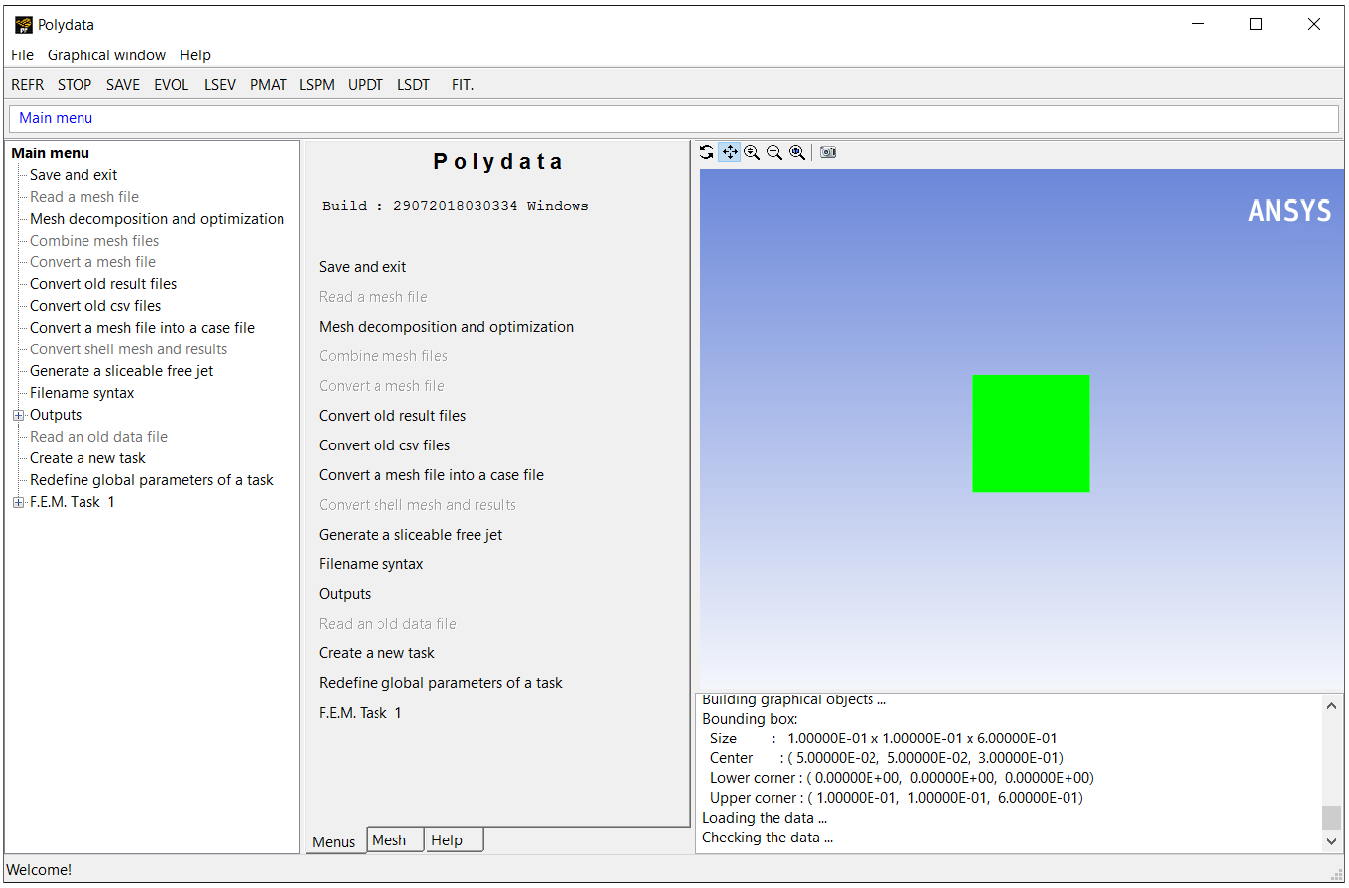Click the log panel scrollbar thumb

point(1331,818)
